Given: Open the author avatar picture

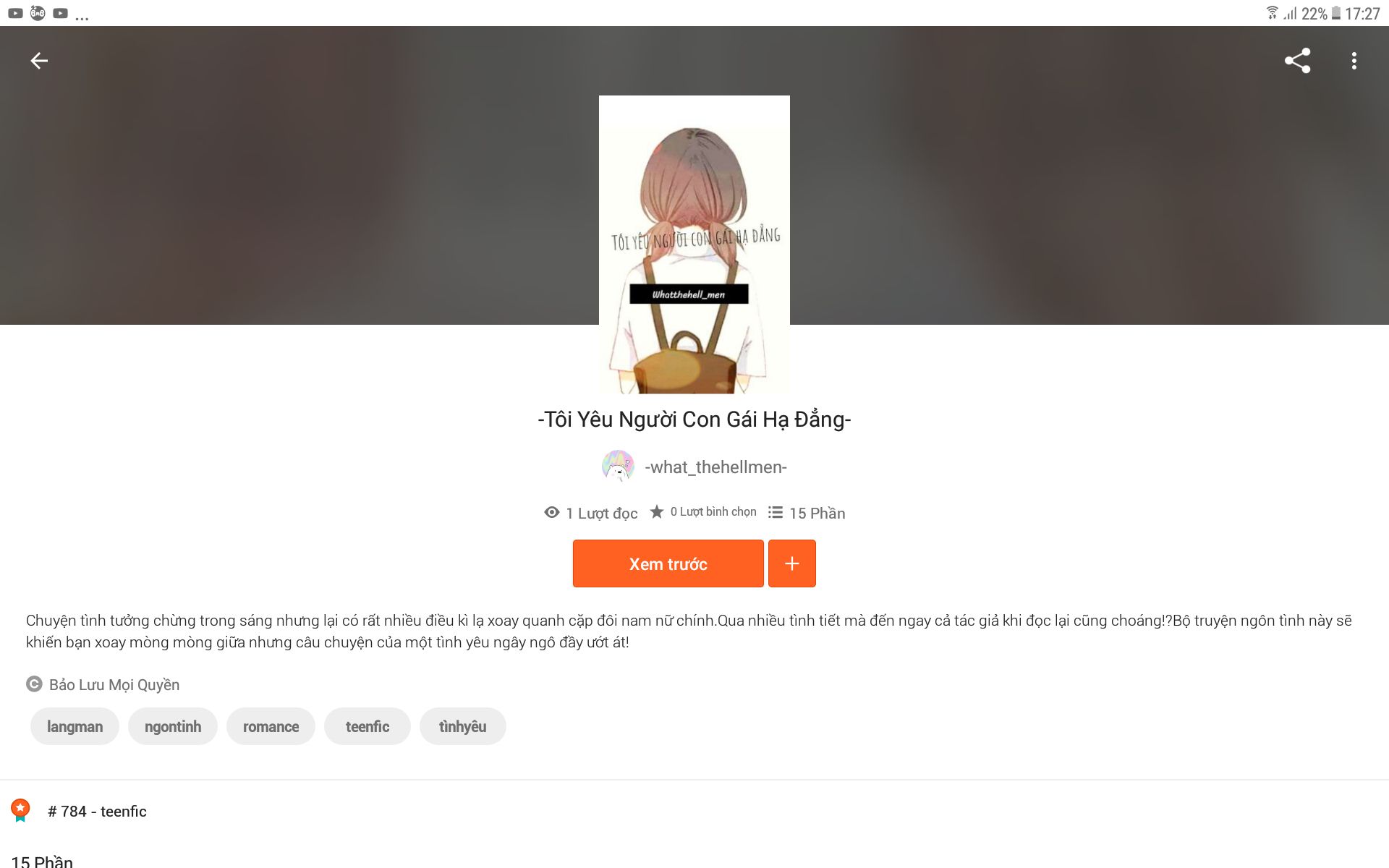Looking at the screenshot, I should (x=618, y=467).
